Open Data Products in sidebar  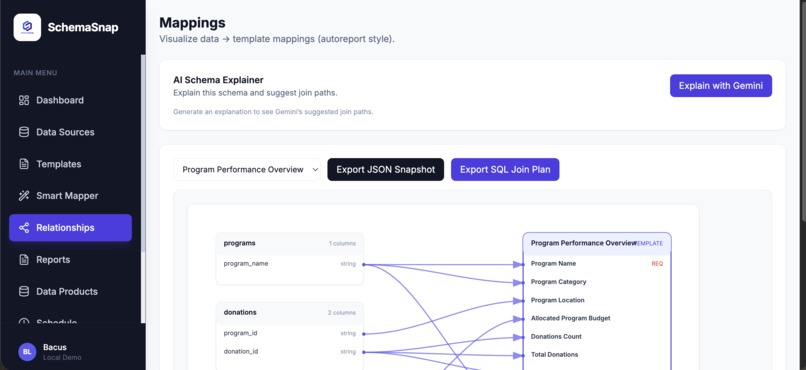pos(70,291)
